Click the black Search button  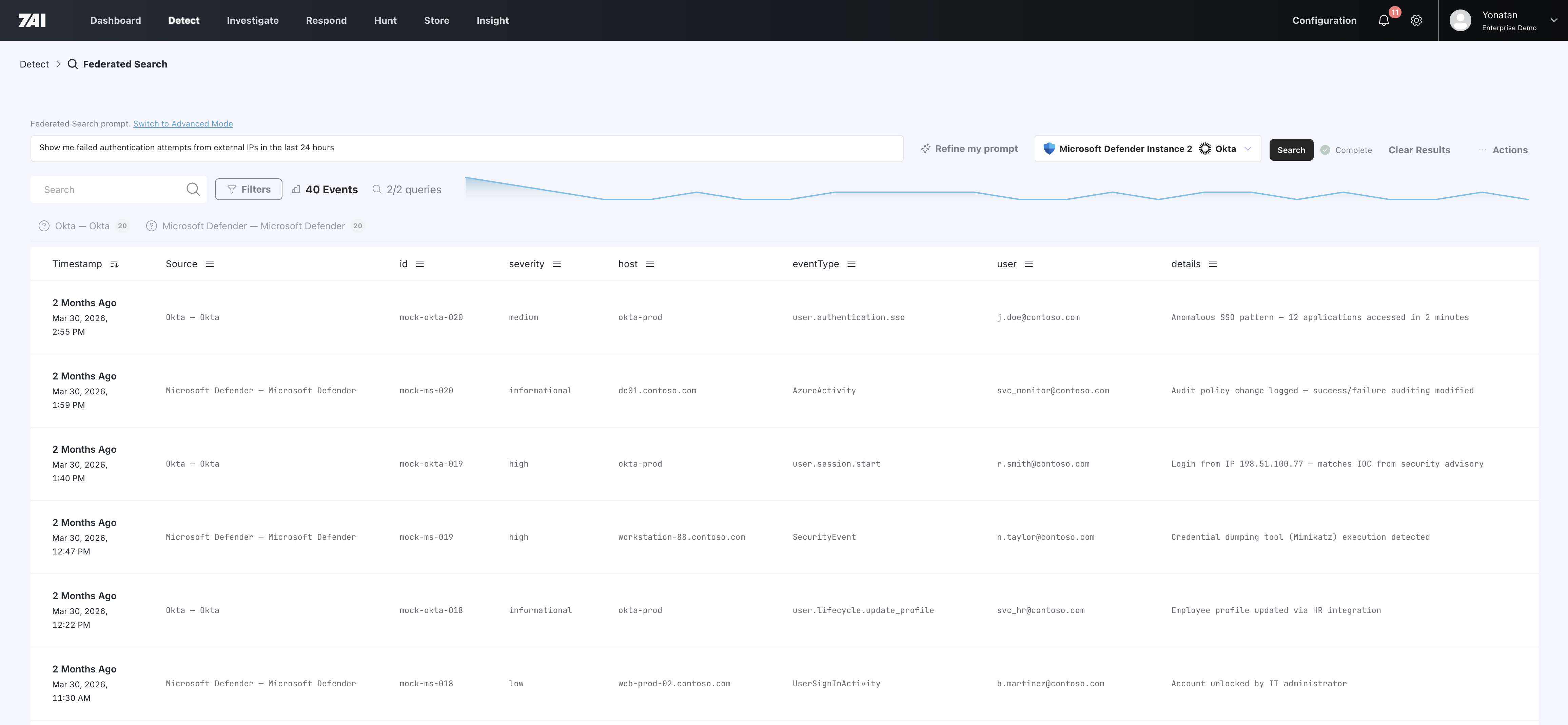[1291, 150]
